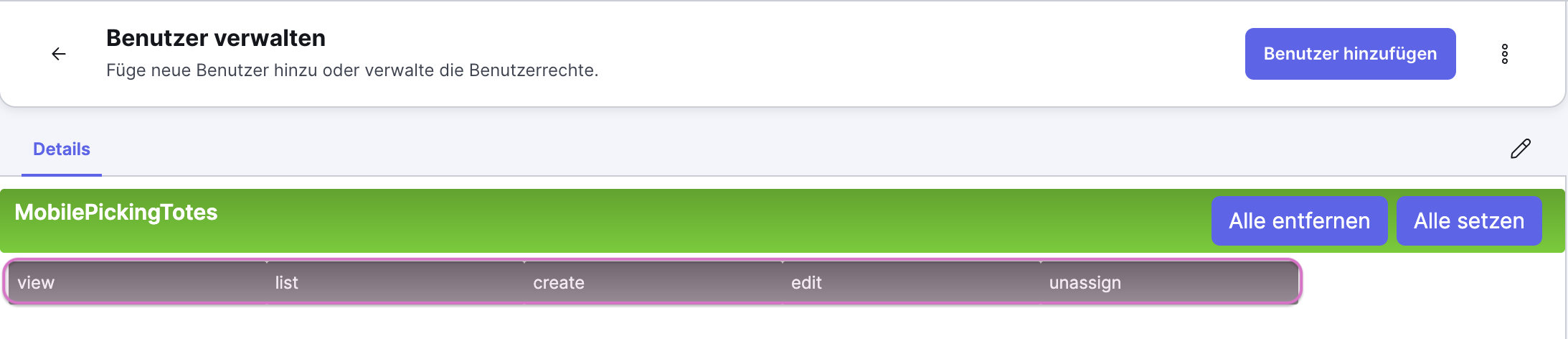
Task: Open the three-dot more options menu
Action: (1504, 54)
